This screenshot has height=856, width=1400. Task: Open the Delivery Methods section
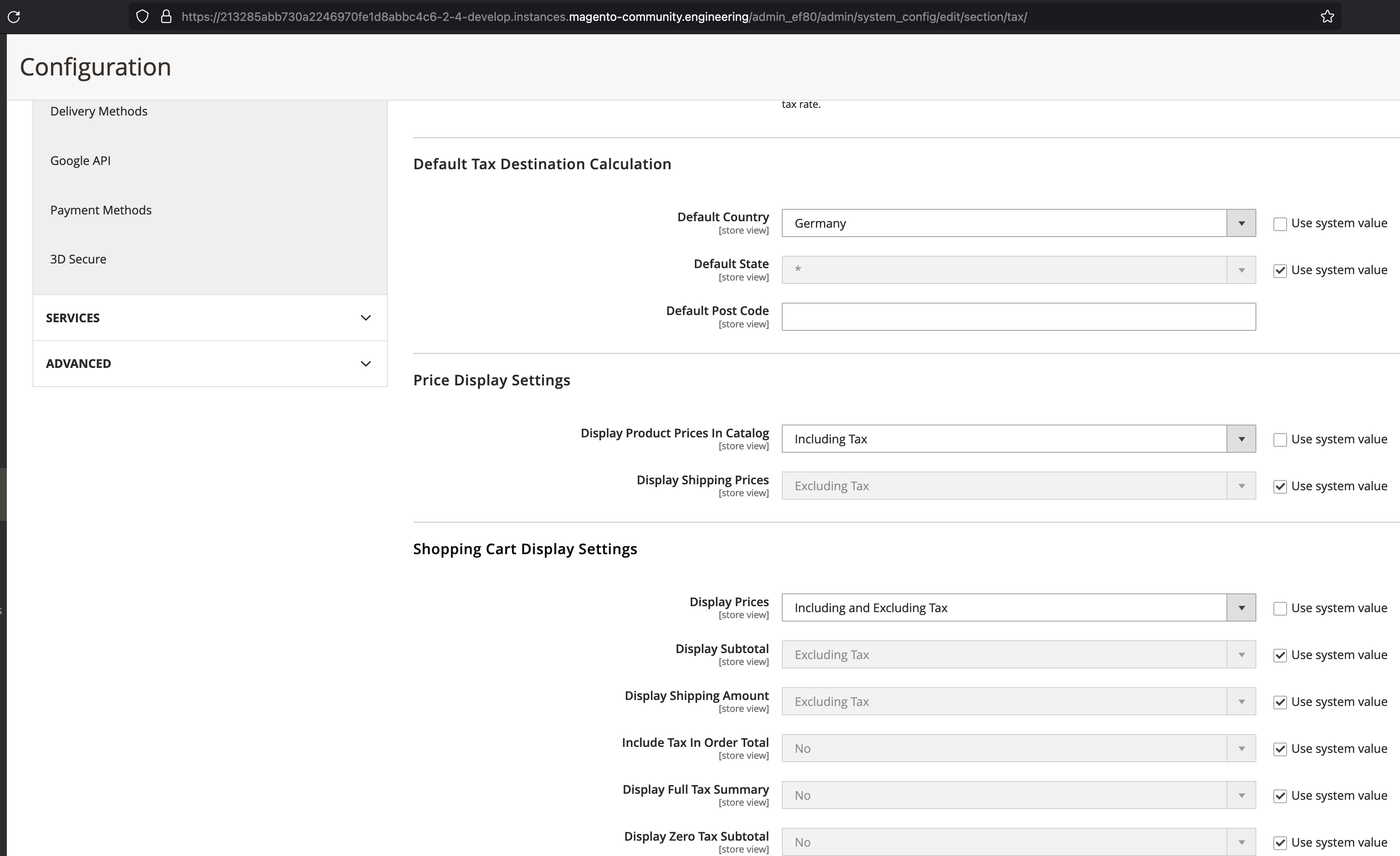(x=98, y=111)
